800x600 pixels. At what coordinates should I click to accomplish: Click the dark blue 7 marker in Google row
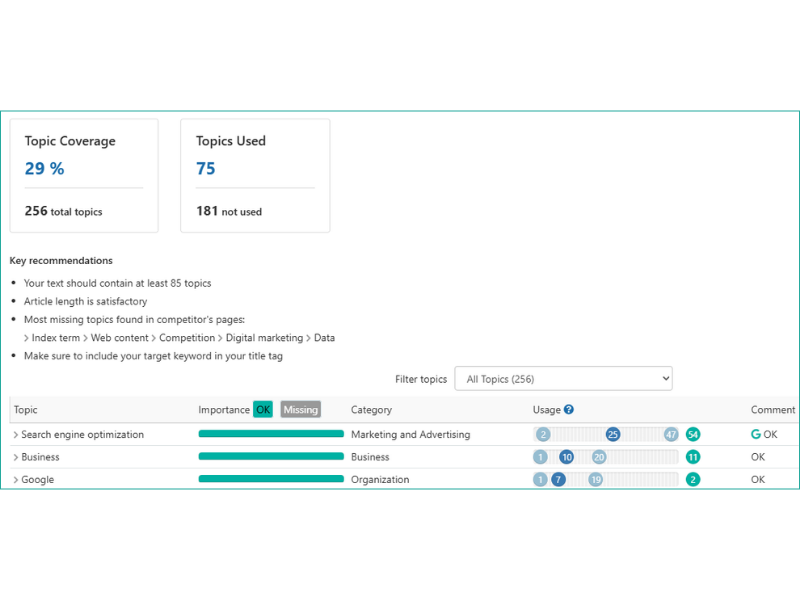pyautogui.click(x=559, y=480)
